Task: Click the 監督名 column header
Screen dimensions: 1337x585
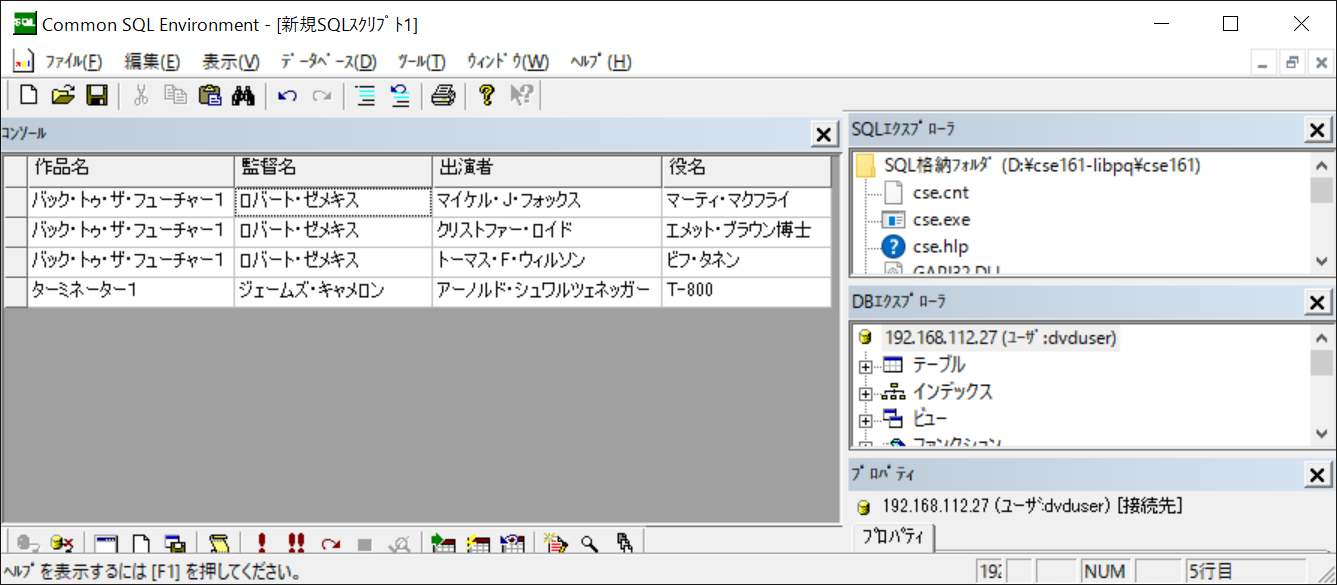Action: click(x=333, y=169)
